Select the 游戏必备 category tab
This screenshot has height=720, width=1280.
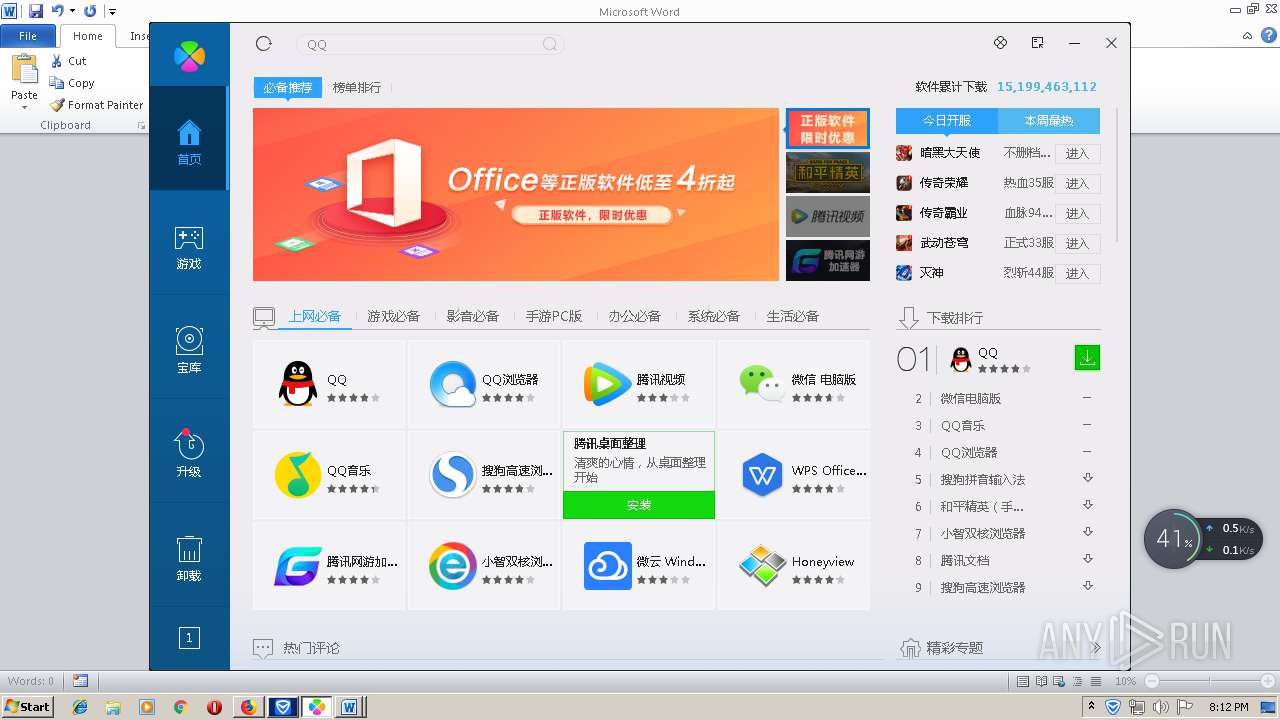tap(393, 316)
